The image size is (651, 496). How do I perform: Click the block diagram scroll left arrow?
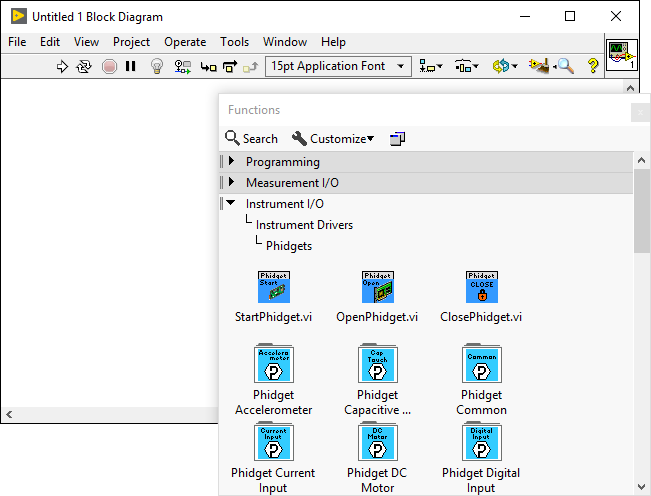point(9,414)
